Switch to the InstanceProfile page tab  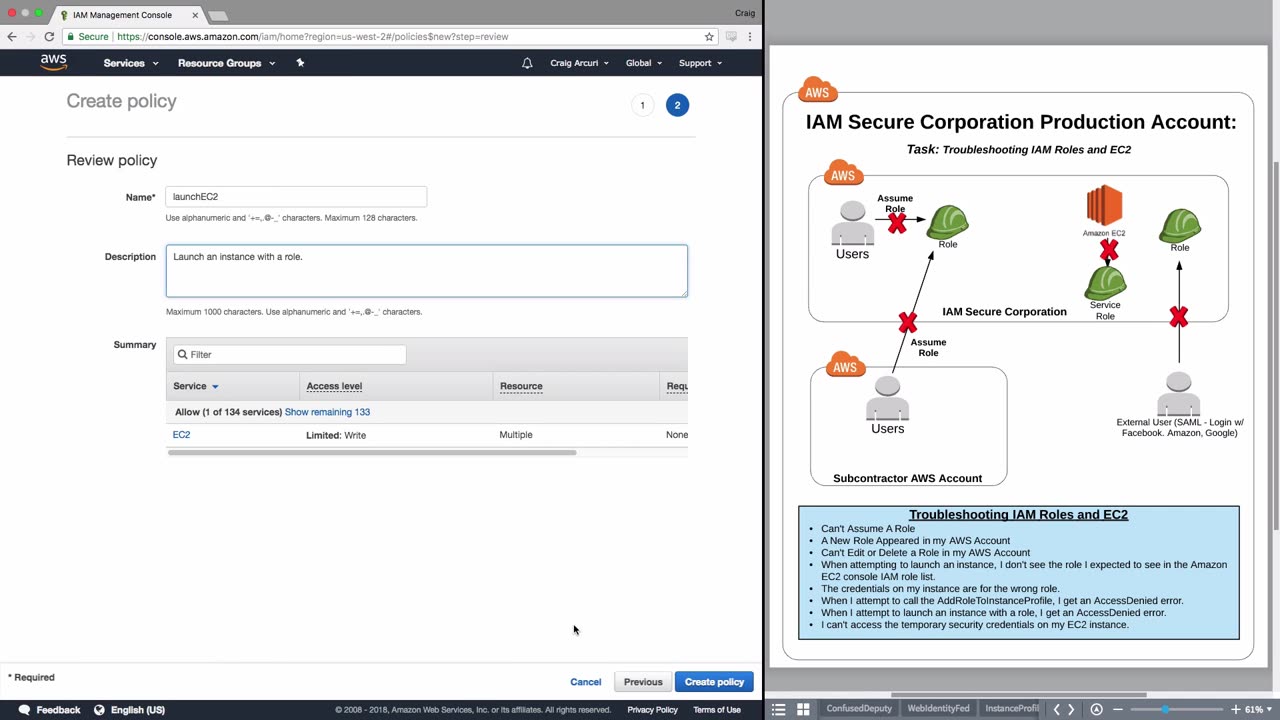[x=1012, y=709]
